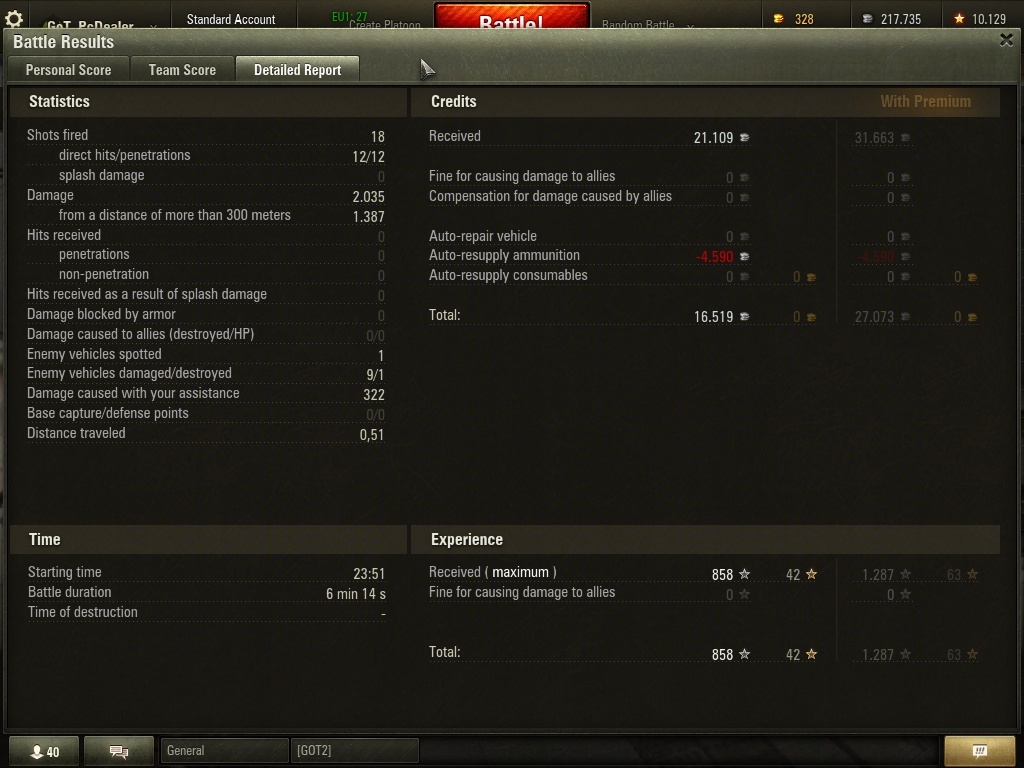Select the Detailed Report tab

coord(298,70)
